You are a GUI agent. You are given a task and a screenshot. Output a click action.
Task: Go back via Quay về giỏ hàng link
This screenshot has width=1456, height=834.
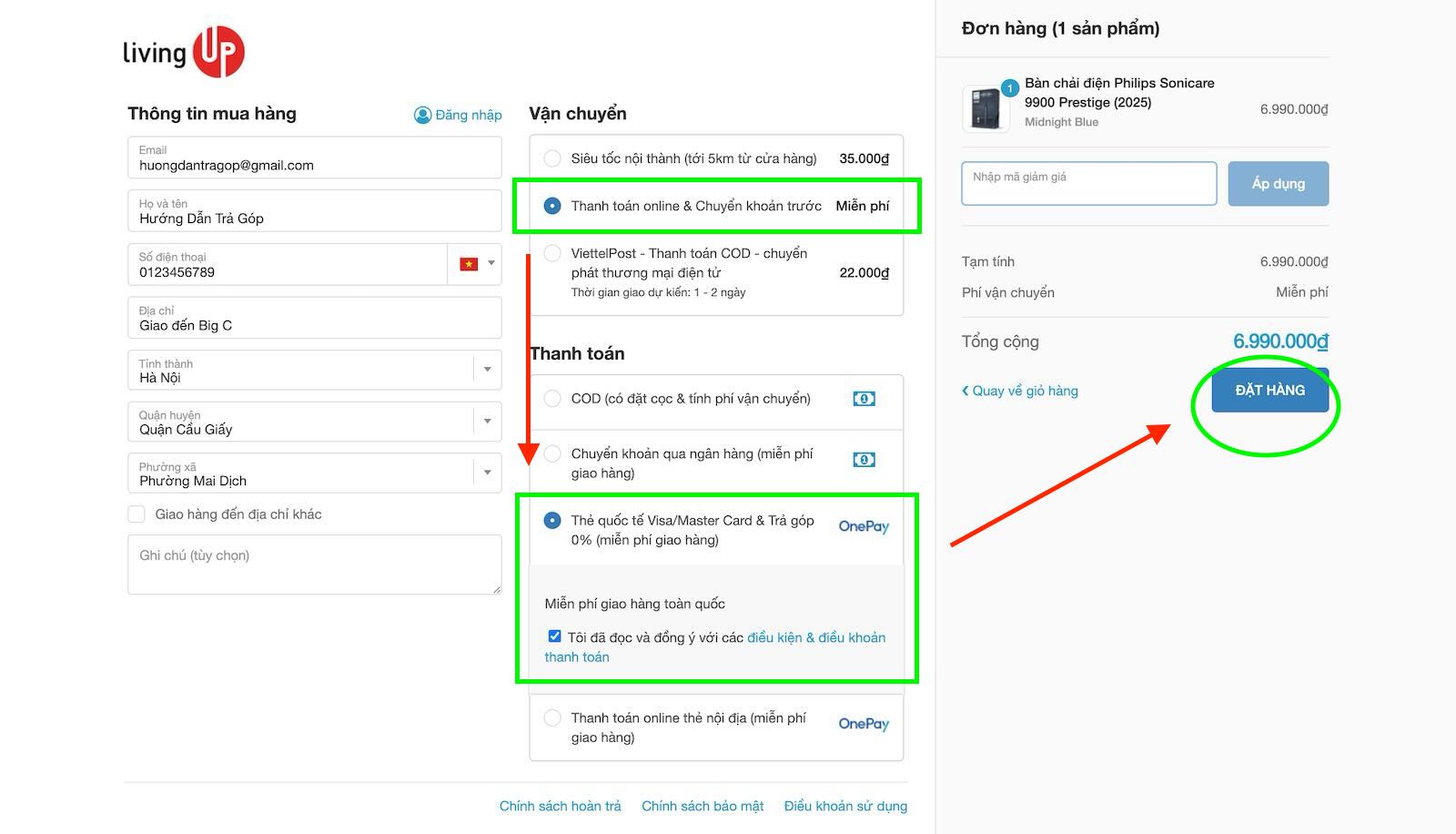click(1020, 391)
